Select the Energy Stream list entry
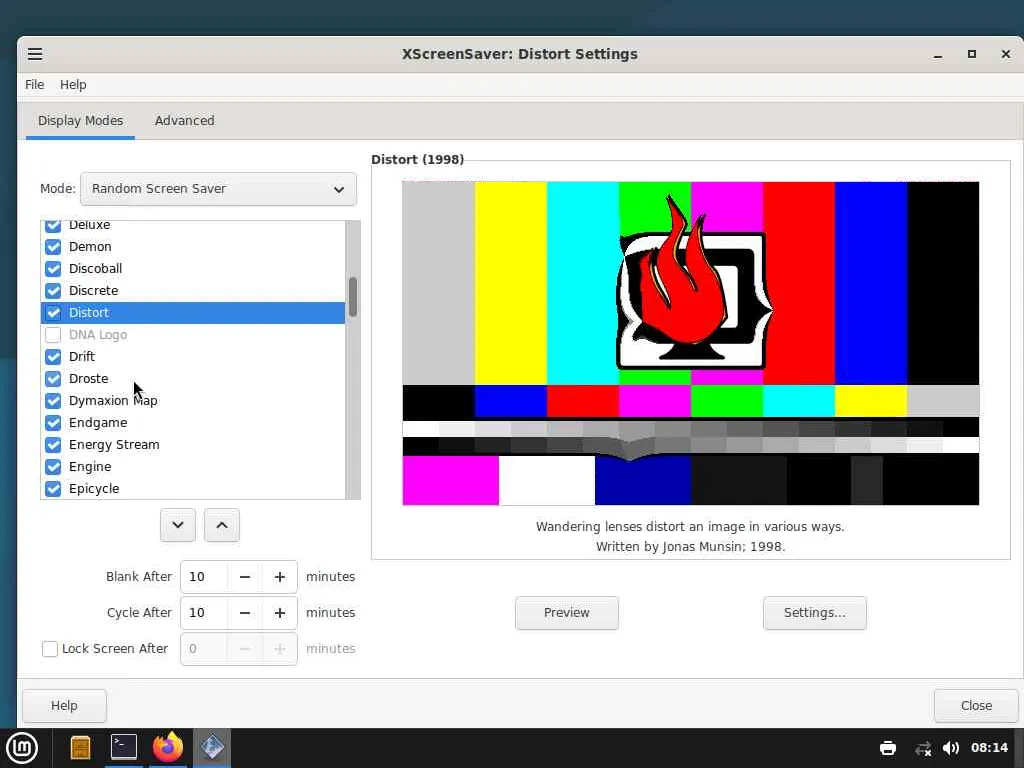Image resolution: width=1024 pixels, height=768 pixels. tap(193, 445)
